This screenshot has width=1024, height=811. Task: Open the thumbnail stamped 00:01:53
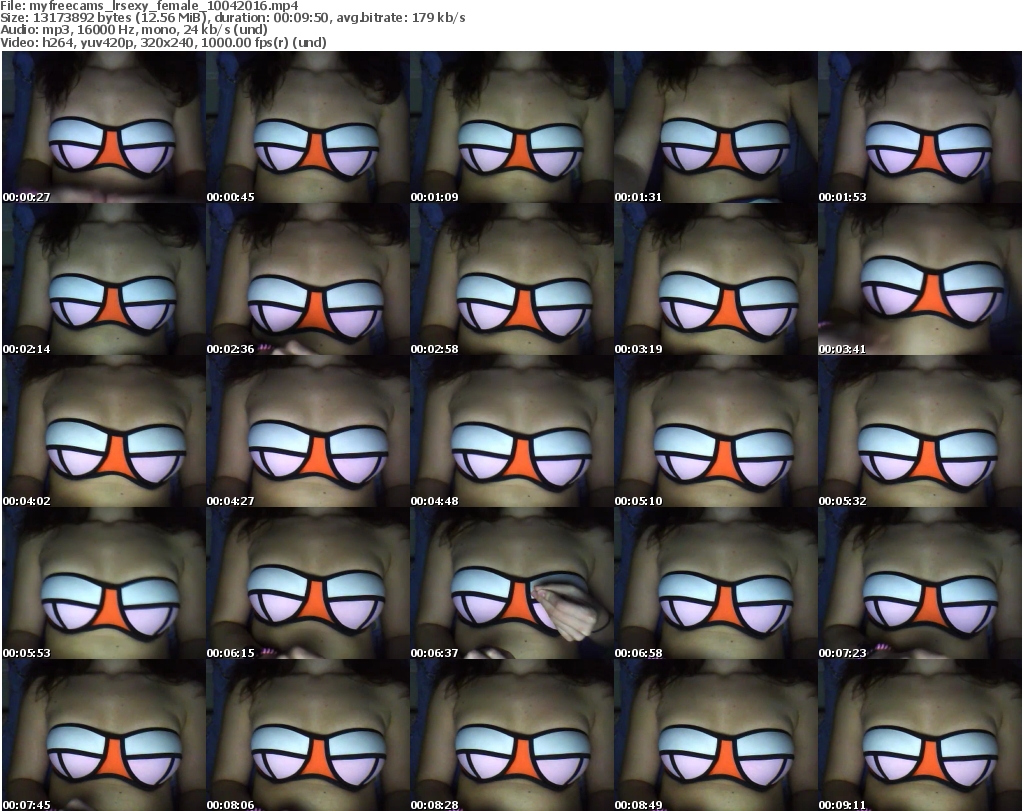pyautogui.click(x=920, y=127)
